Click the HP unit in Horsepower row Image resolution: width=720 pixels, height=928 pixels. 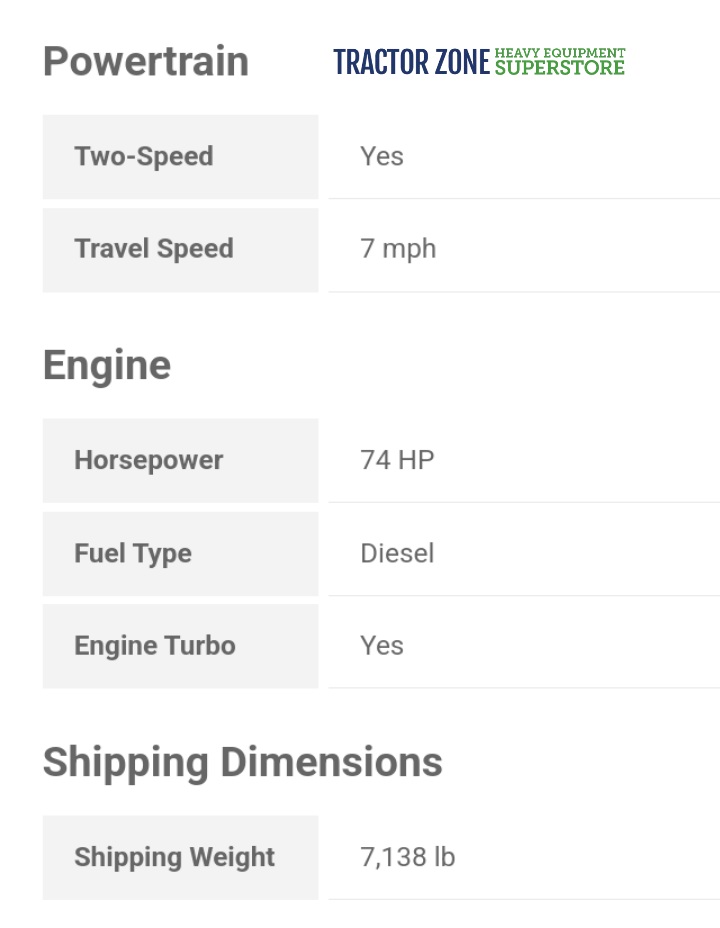click(x=416, y=461)
